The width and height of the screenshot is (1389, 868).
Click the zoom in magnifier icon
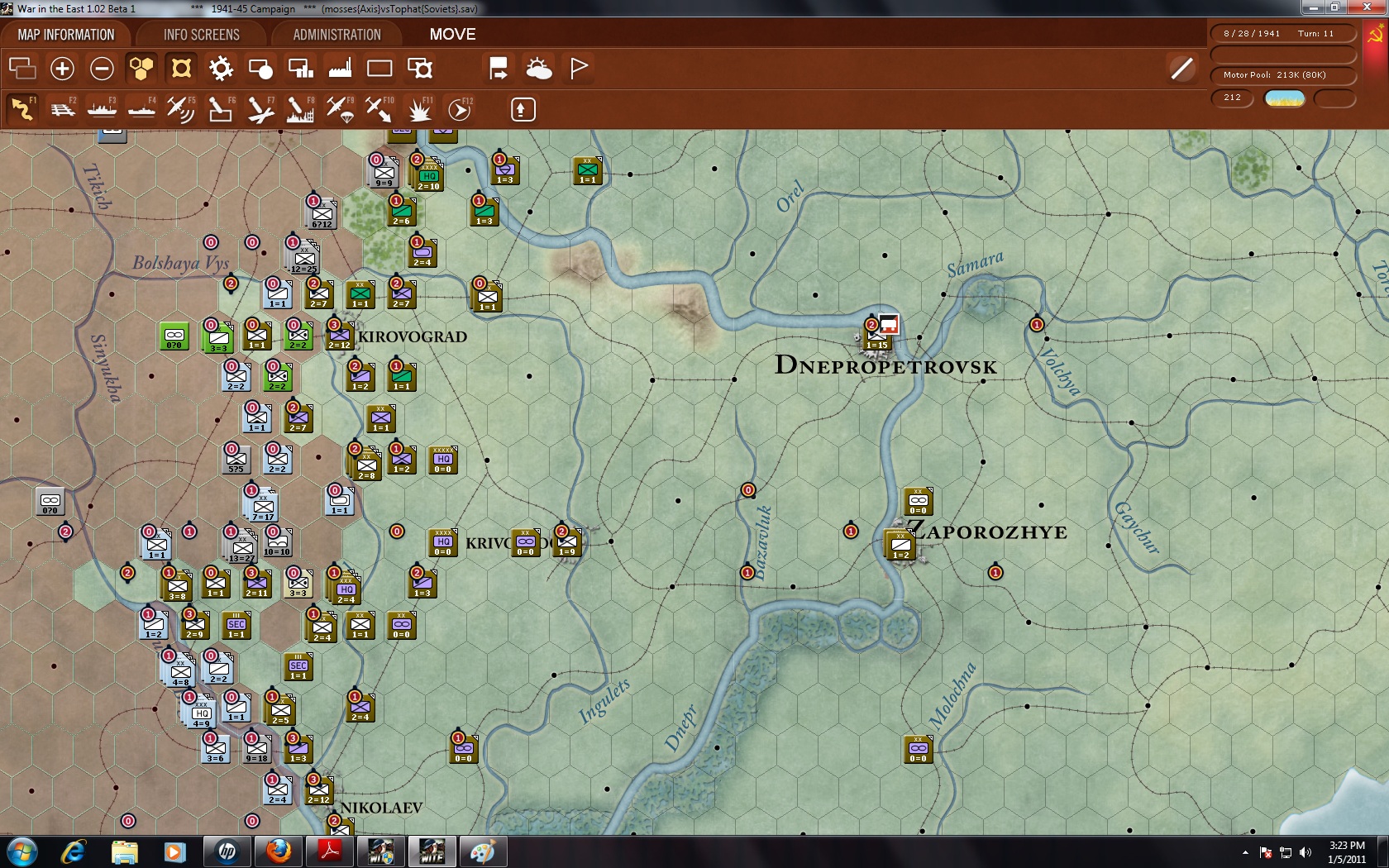62,69
